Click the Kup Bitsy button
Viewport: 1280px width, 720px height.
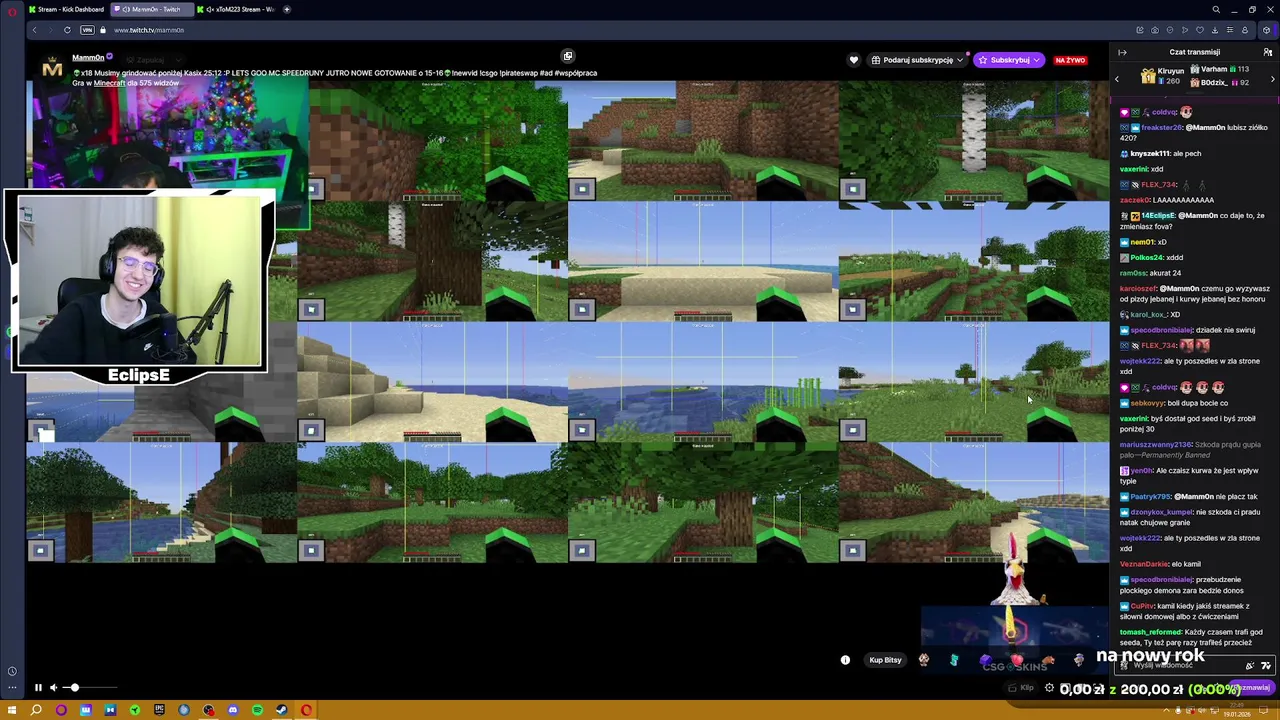[885, 660]
